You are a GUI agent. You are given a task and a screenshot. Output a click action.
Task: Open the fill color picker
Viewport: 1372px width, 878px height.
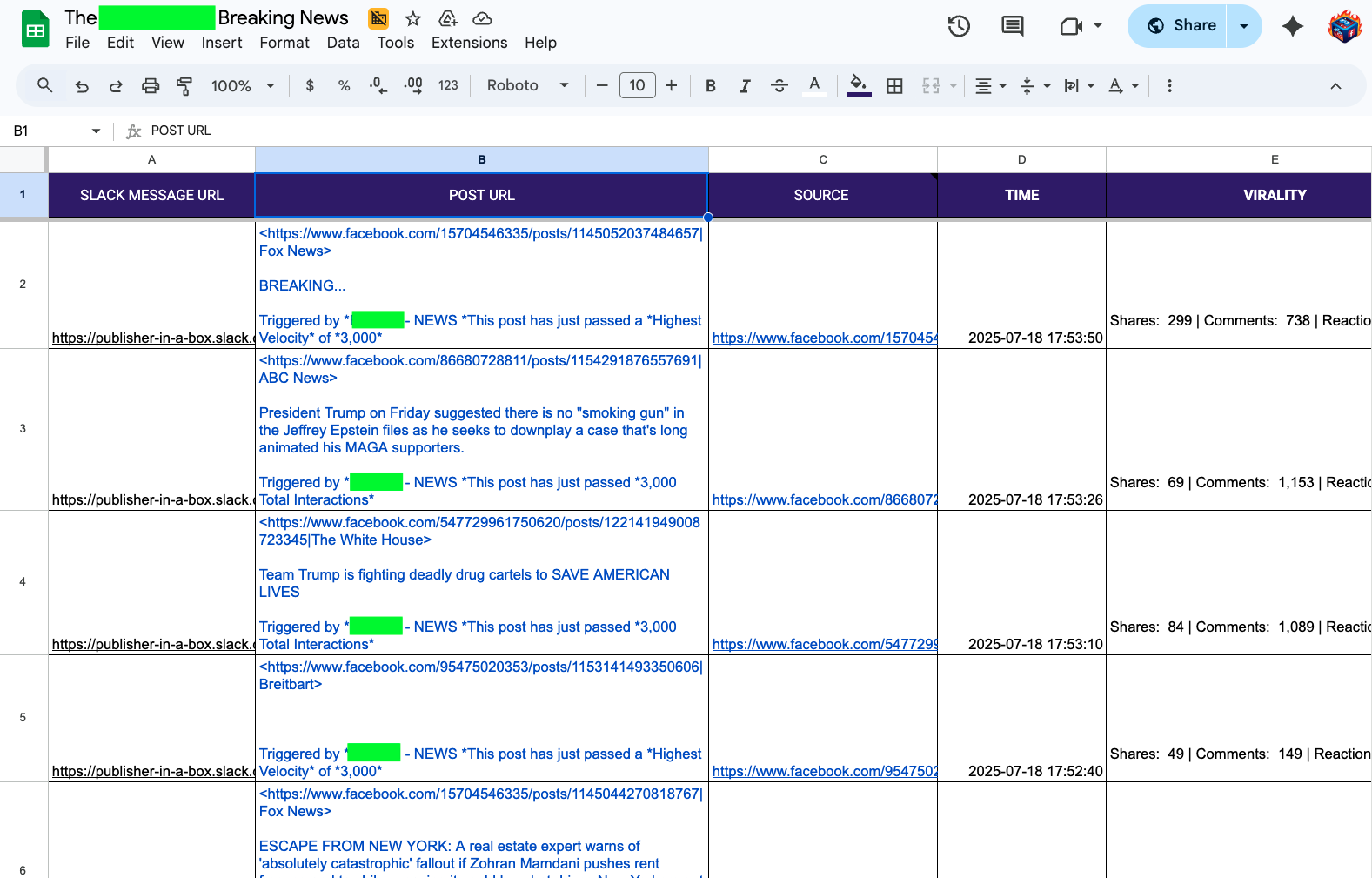coord(859,85)
